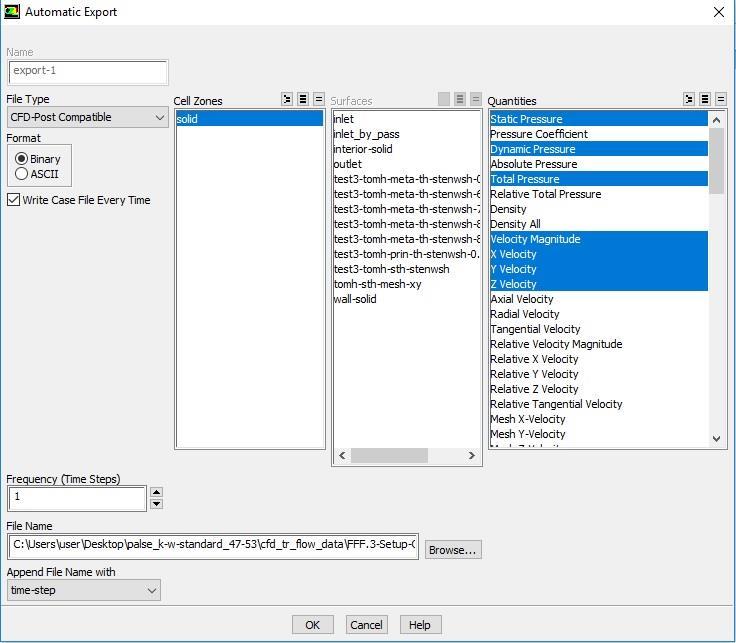Select the Density quantity

[x=599, y=209]
